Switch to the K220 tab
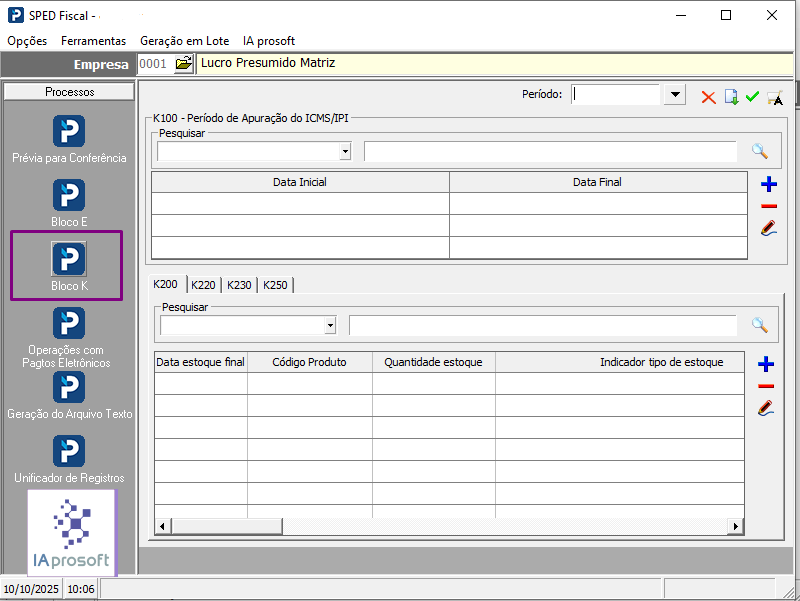The image size is (800, 601). [x=203, y=285]
